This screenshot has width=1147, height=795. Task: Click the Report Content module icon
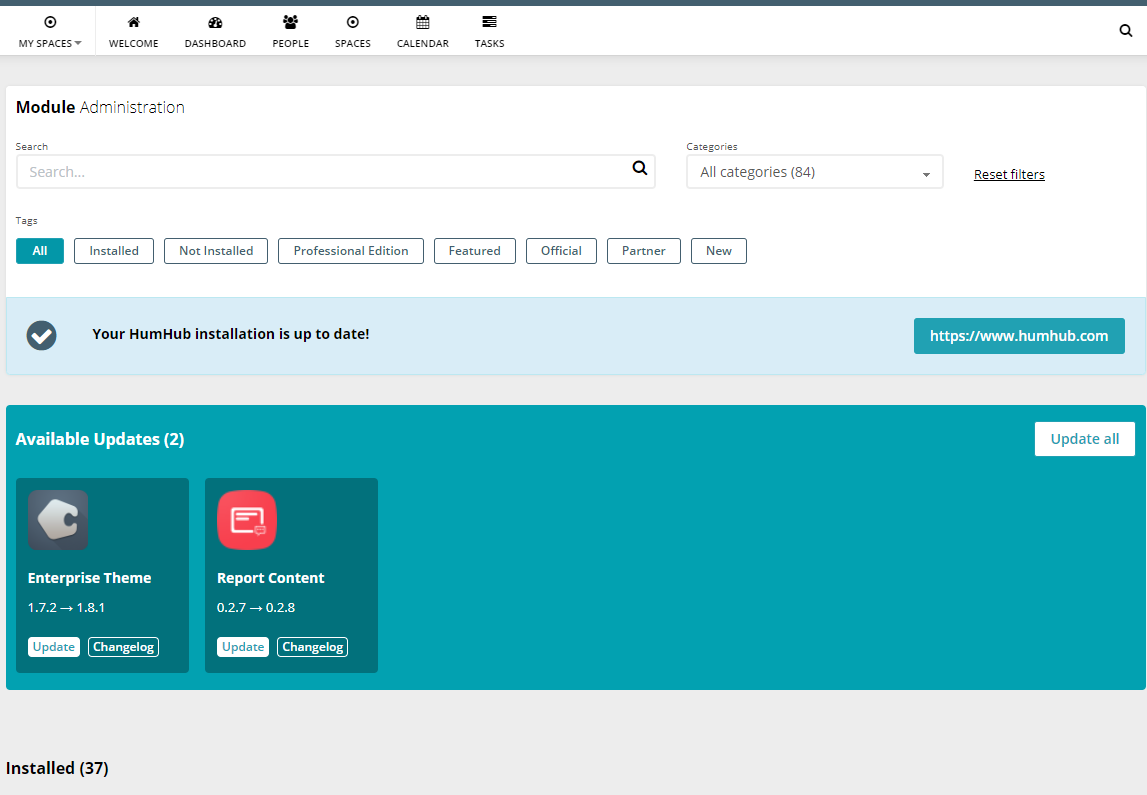click(x=247, y=520)
